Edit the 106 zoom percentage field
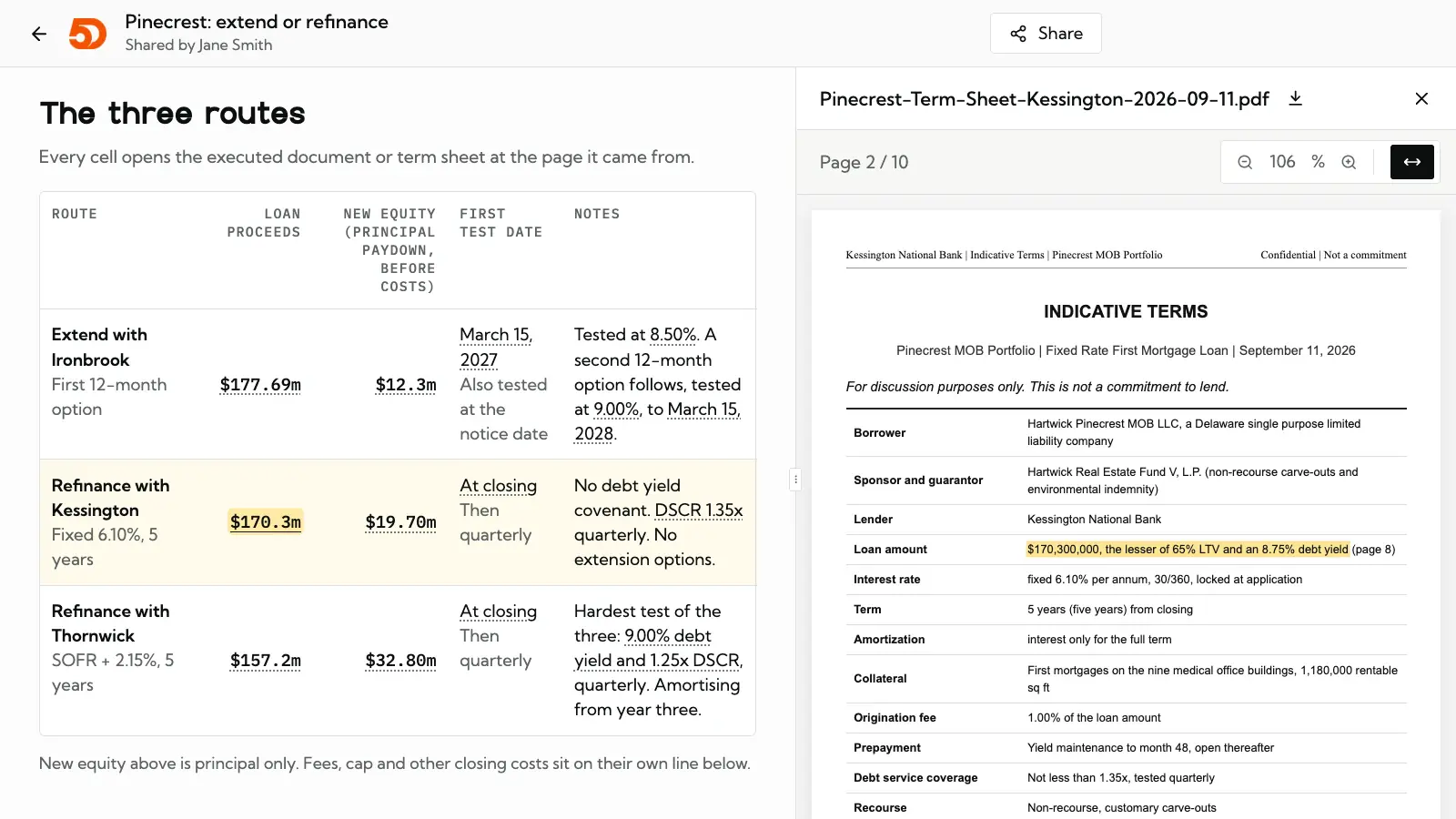1456x819 pixels. (x=1282, y=162)
